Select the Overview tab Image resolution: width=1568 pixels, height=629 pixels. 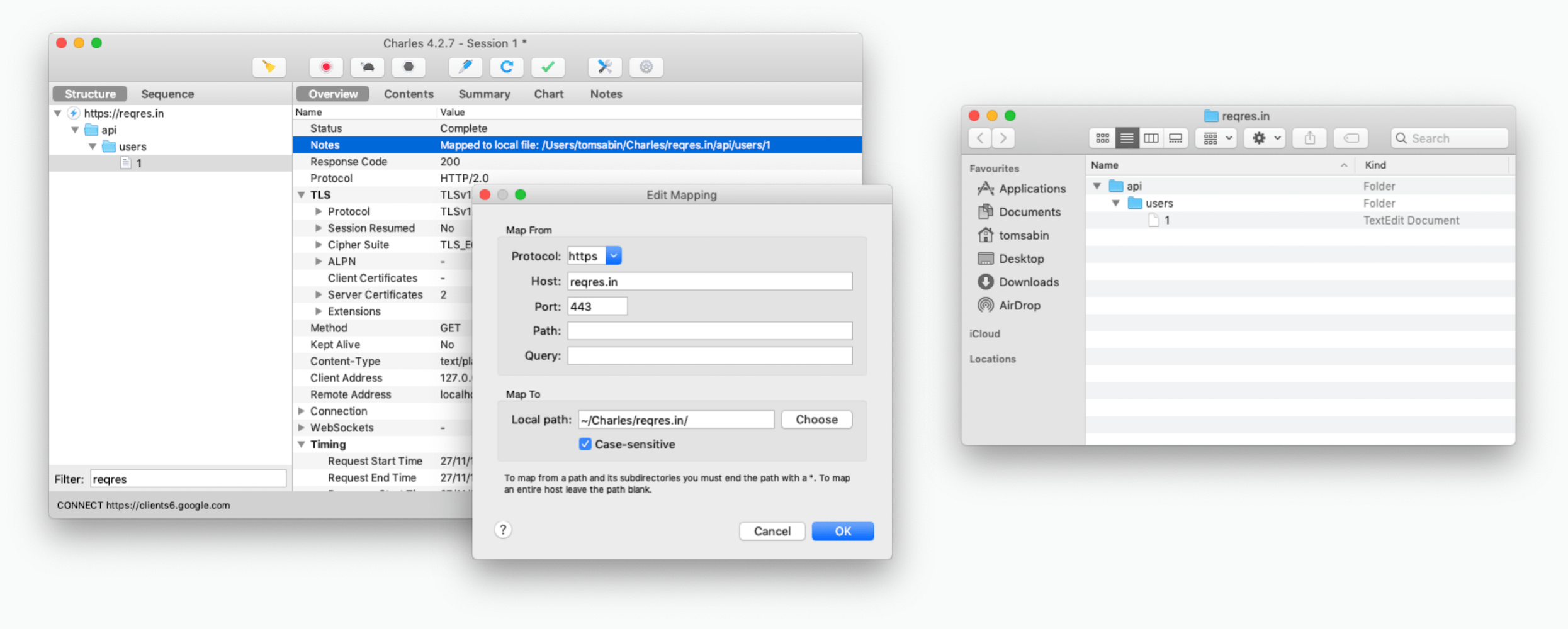(x=332, y=94)
